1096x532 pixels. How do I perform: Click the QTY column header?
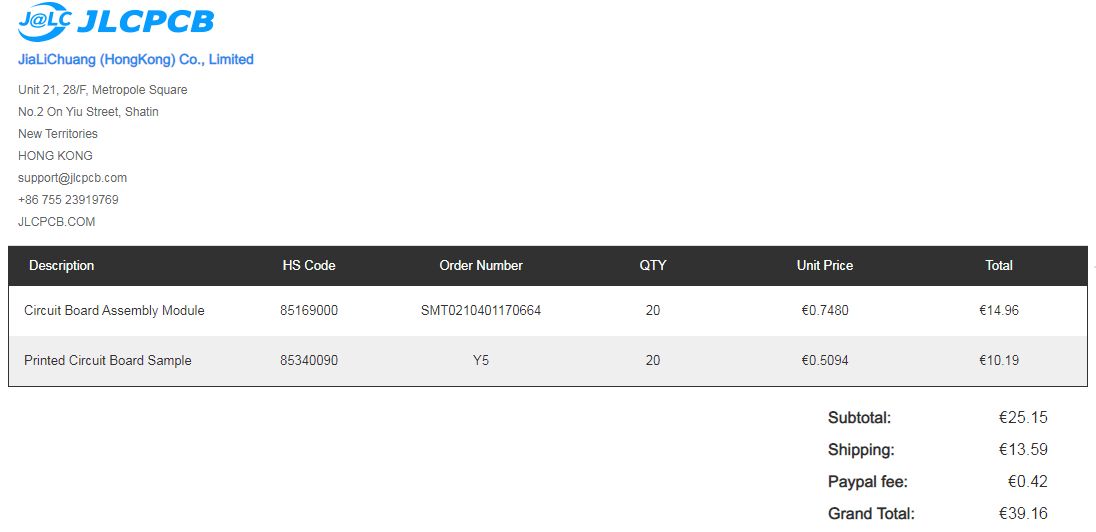point(653,265)
